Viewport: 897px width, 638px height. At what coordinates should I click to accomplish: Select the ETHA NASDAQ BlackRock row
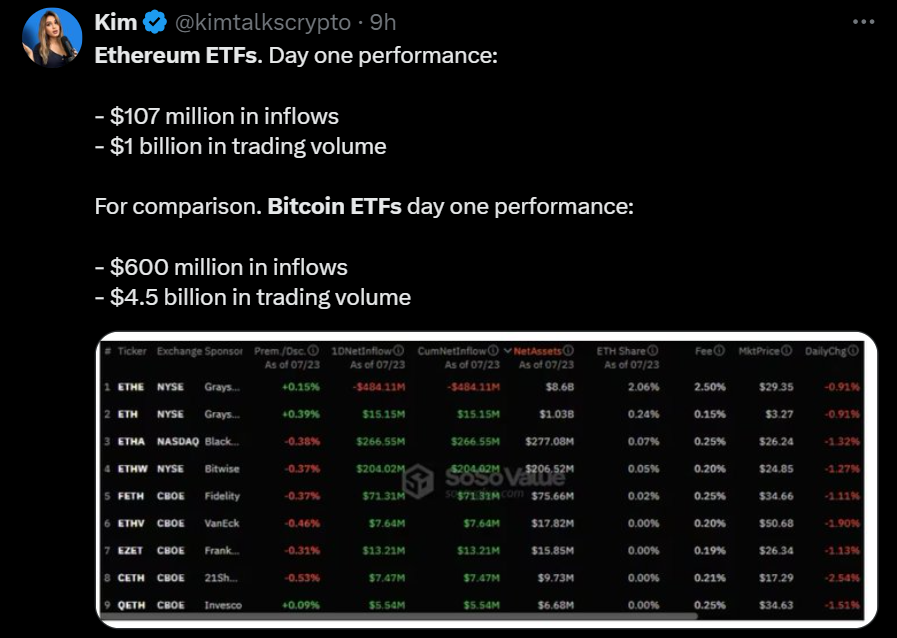pos(482,441)
